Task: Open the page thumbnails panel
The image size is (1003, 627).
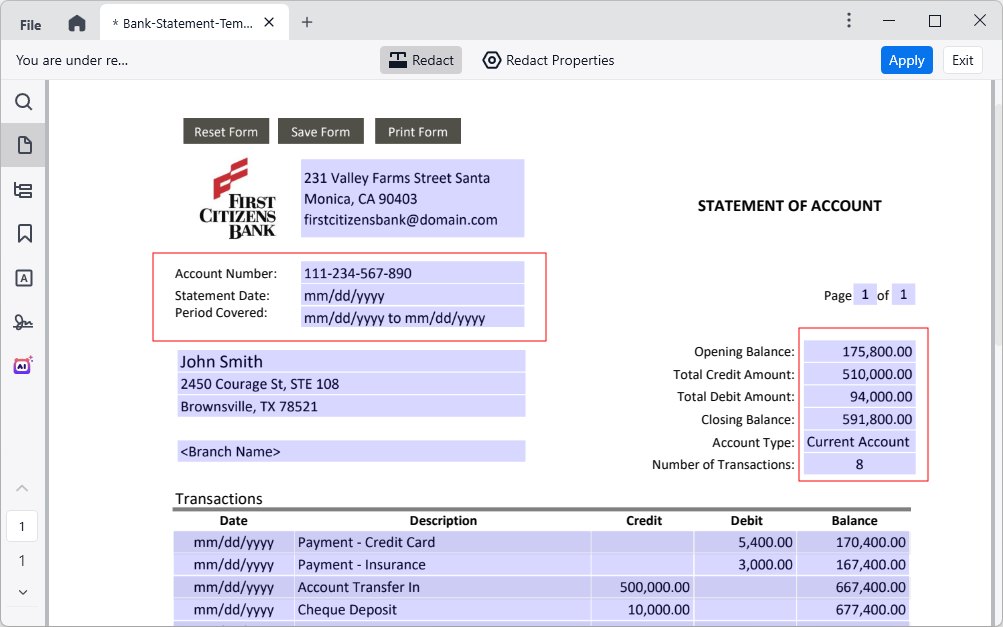Action: coord(22,145)
